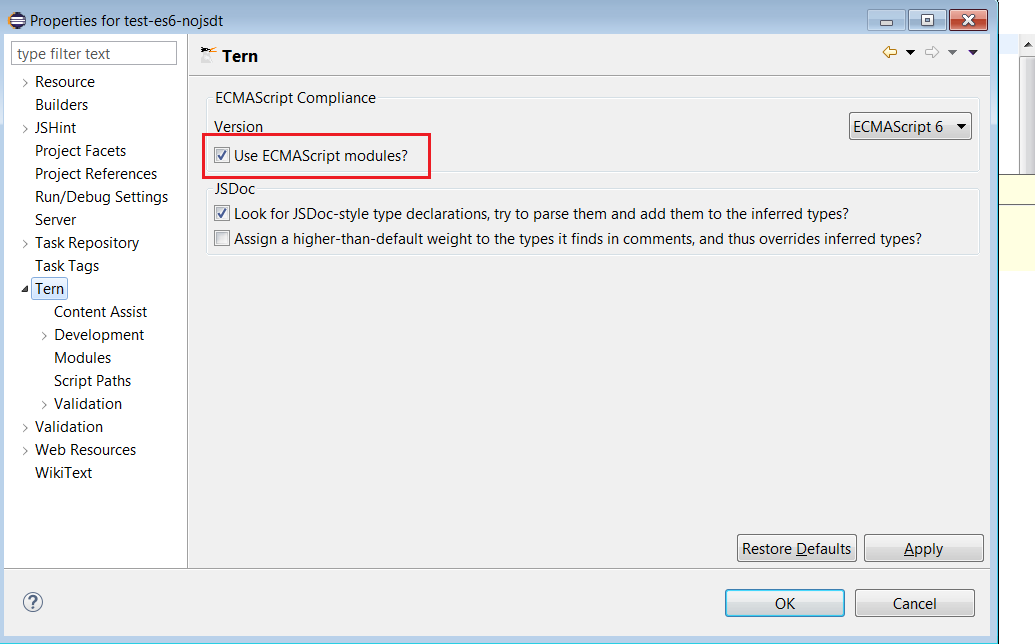Click Restore Defaults button
This screenshot has height=644, width=1035.
pyautogui.click(x=796, y=548)
